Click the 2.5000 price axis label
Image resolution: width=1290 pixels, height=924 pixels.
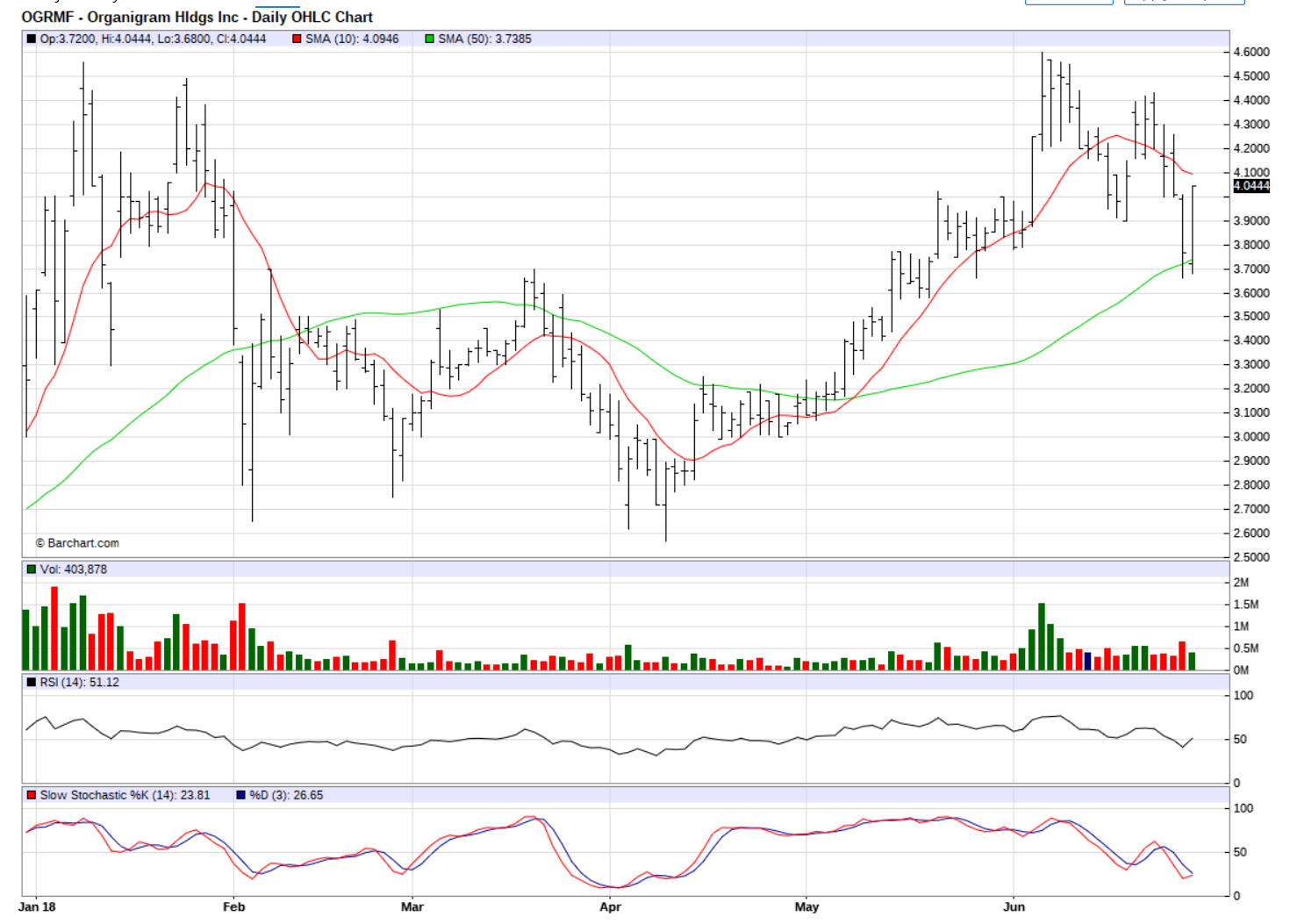point(1251,557)
